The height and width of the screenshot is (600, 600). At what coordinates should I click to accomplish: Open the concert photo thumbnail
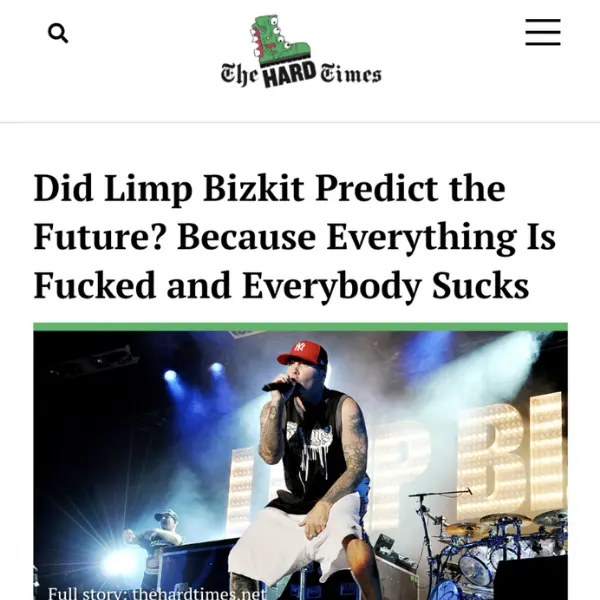300,465
